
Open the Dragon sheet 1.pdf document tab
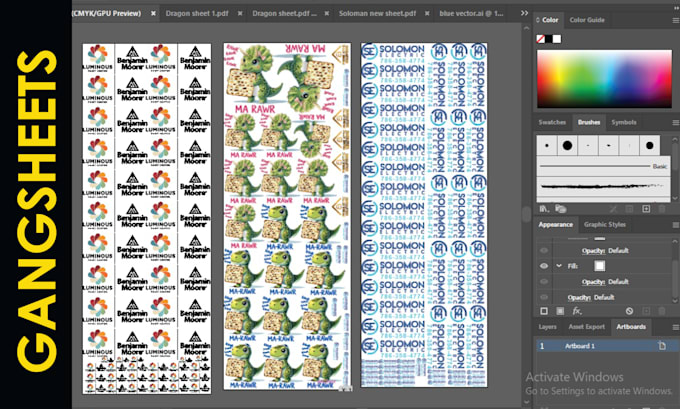[197, 13]
